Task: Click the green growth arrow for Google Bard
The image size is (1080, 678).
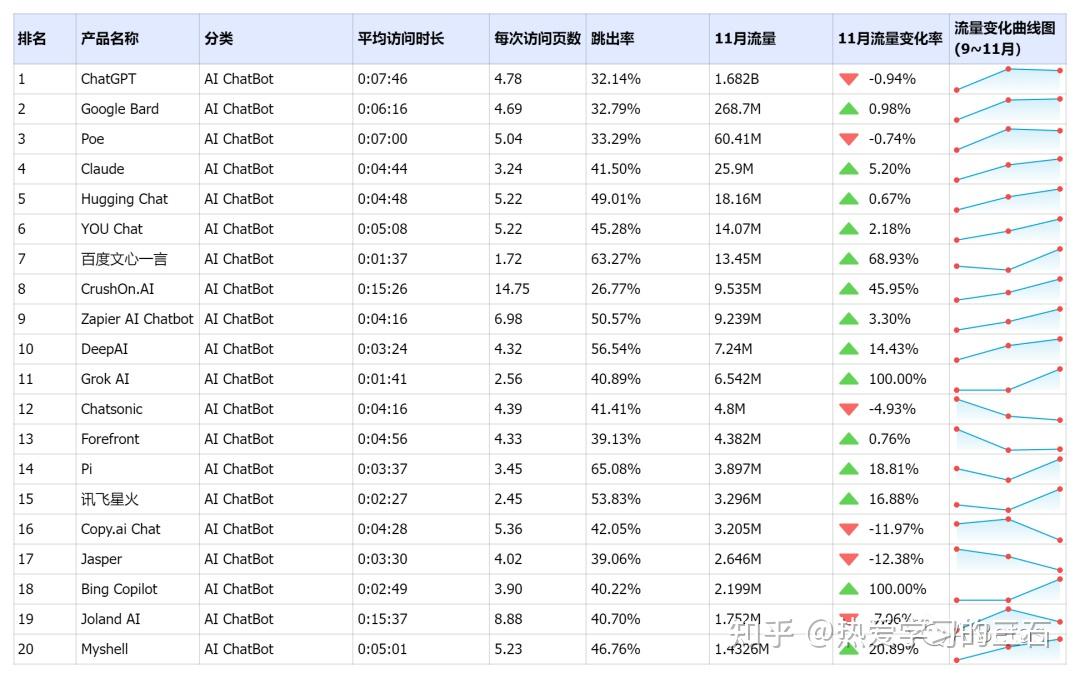Action: [849, 109]
